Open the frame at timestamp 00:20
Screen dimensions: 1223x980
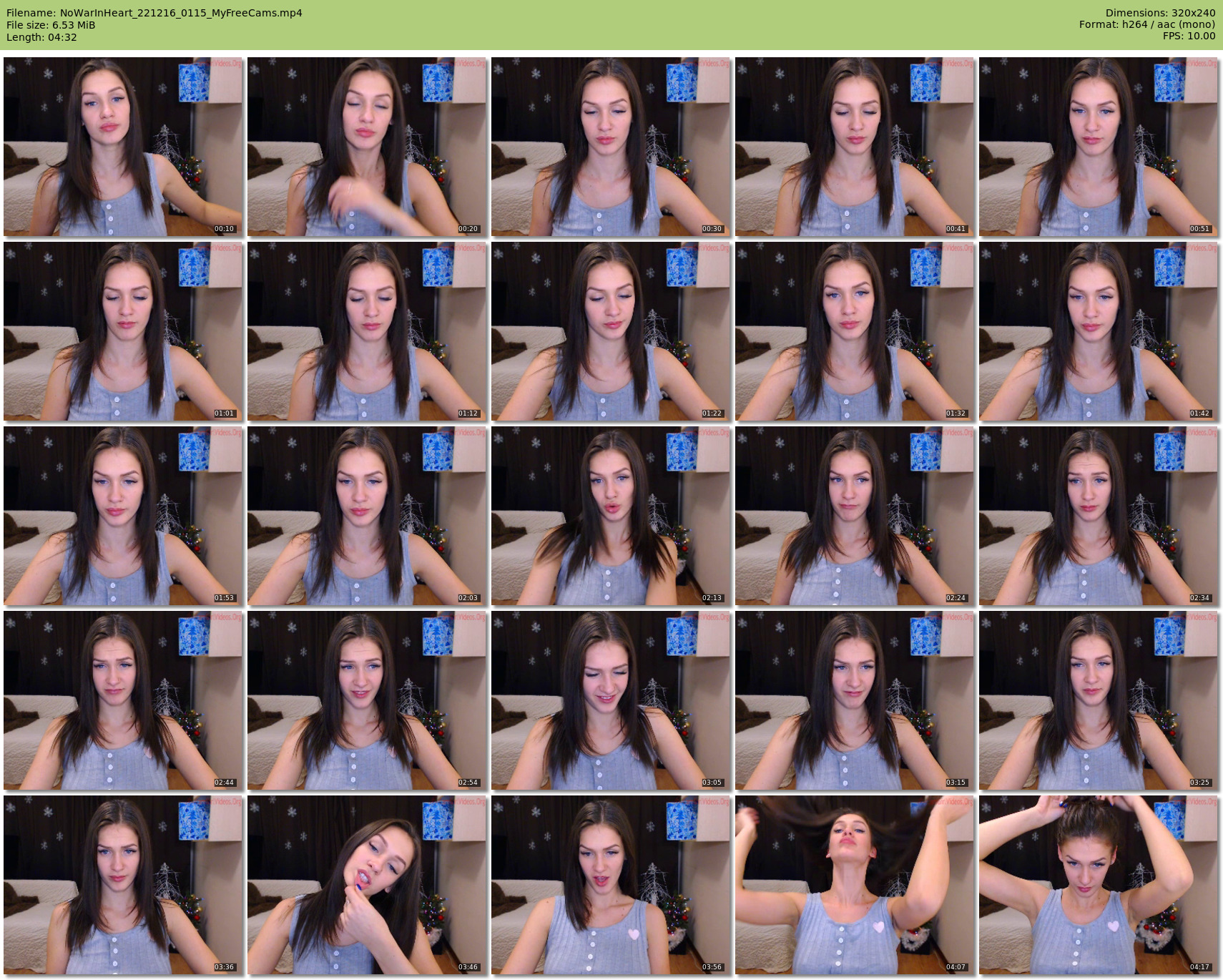(367, 147)
